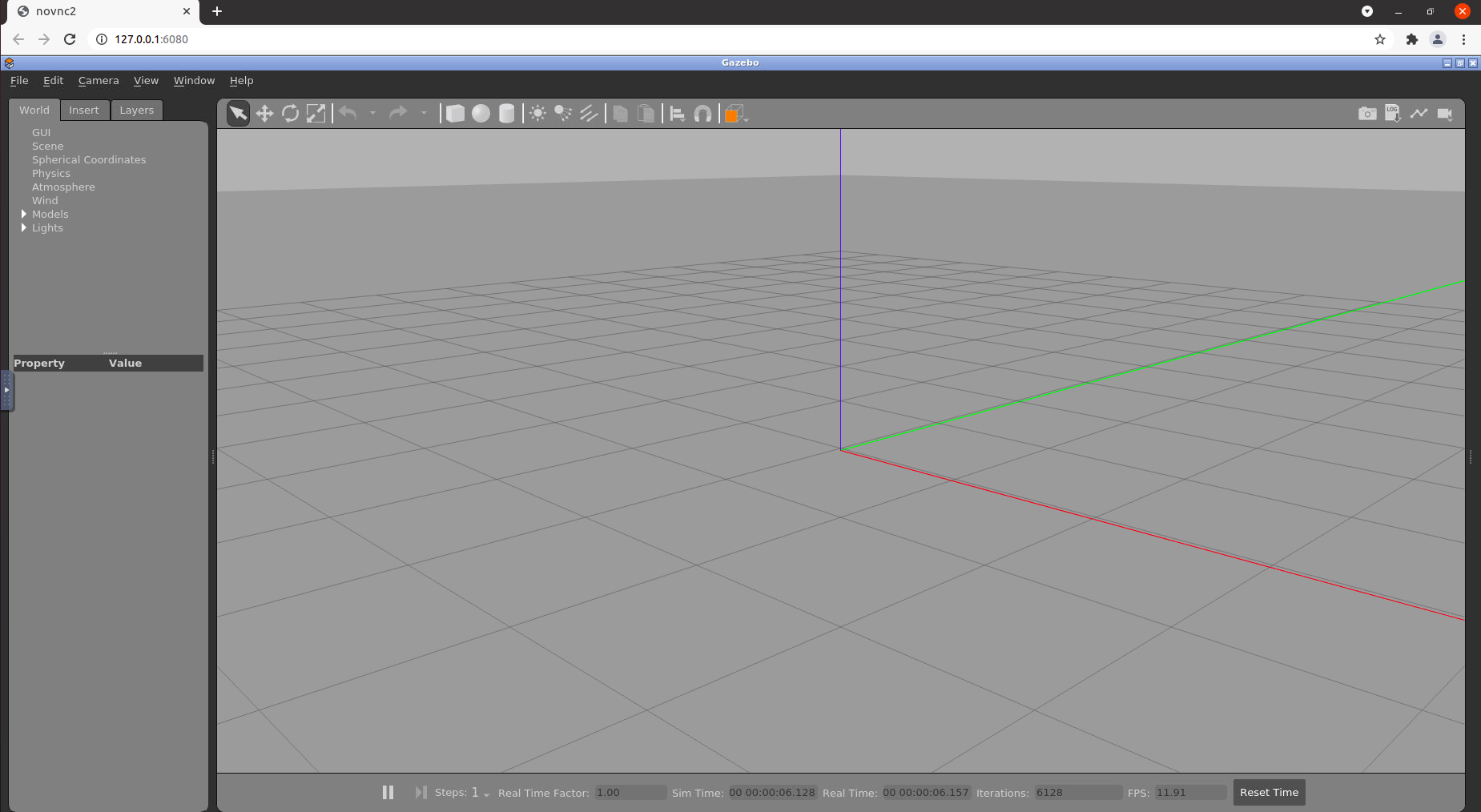Viewport: 1481px width, 812px height.
Task: Click the Undo arrow icon
Action: [x=348, y=114]
